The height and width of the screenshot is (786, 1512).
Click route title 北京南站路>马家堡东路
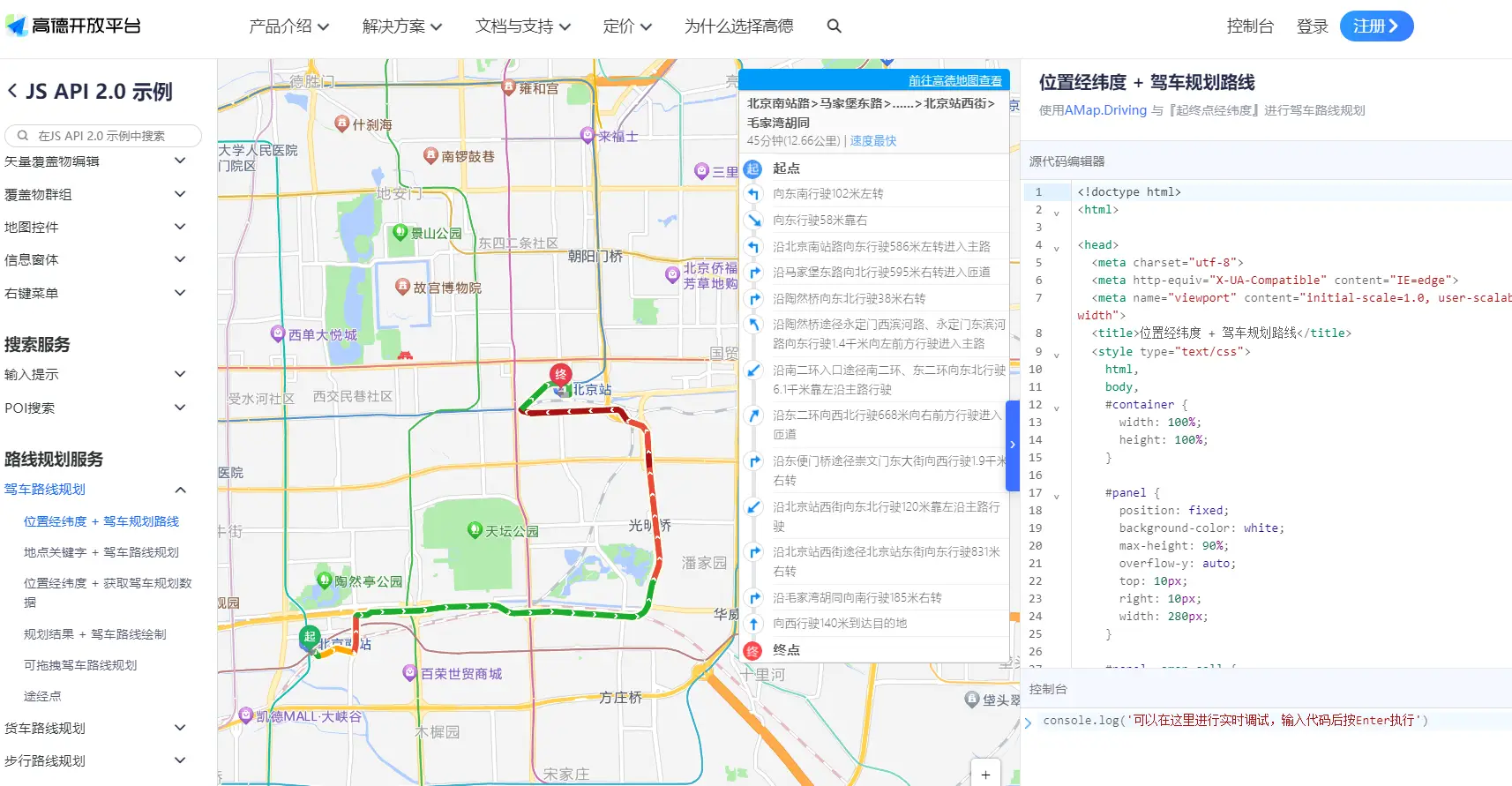tap(870, 113)
